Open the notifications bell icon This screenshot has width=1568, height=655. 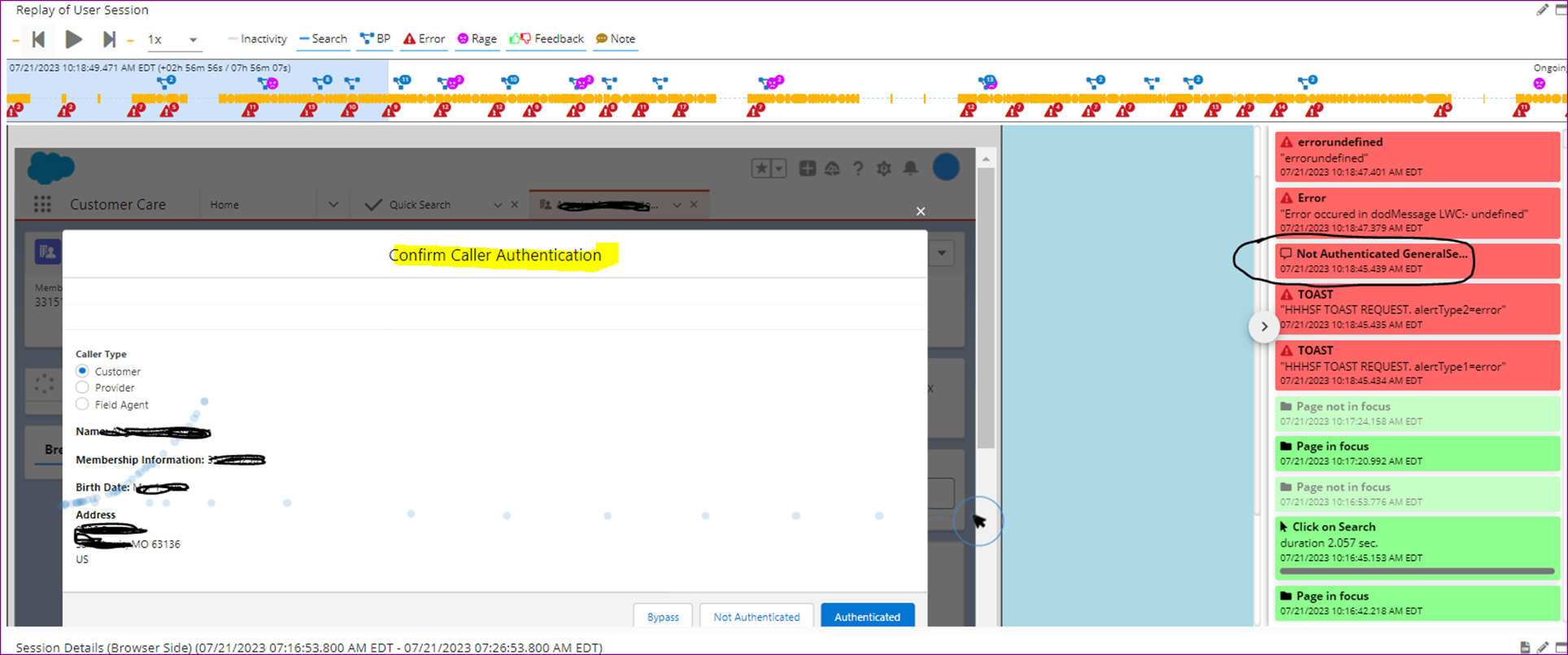pos(910,168)
